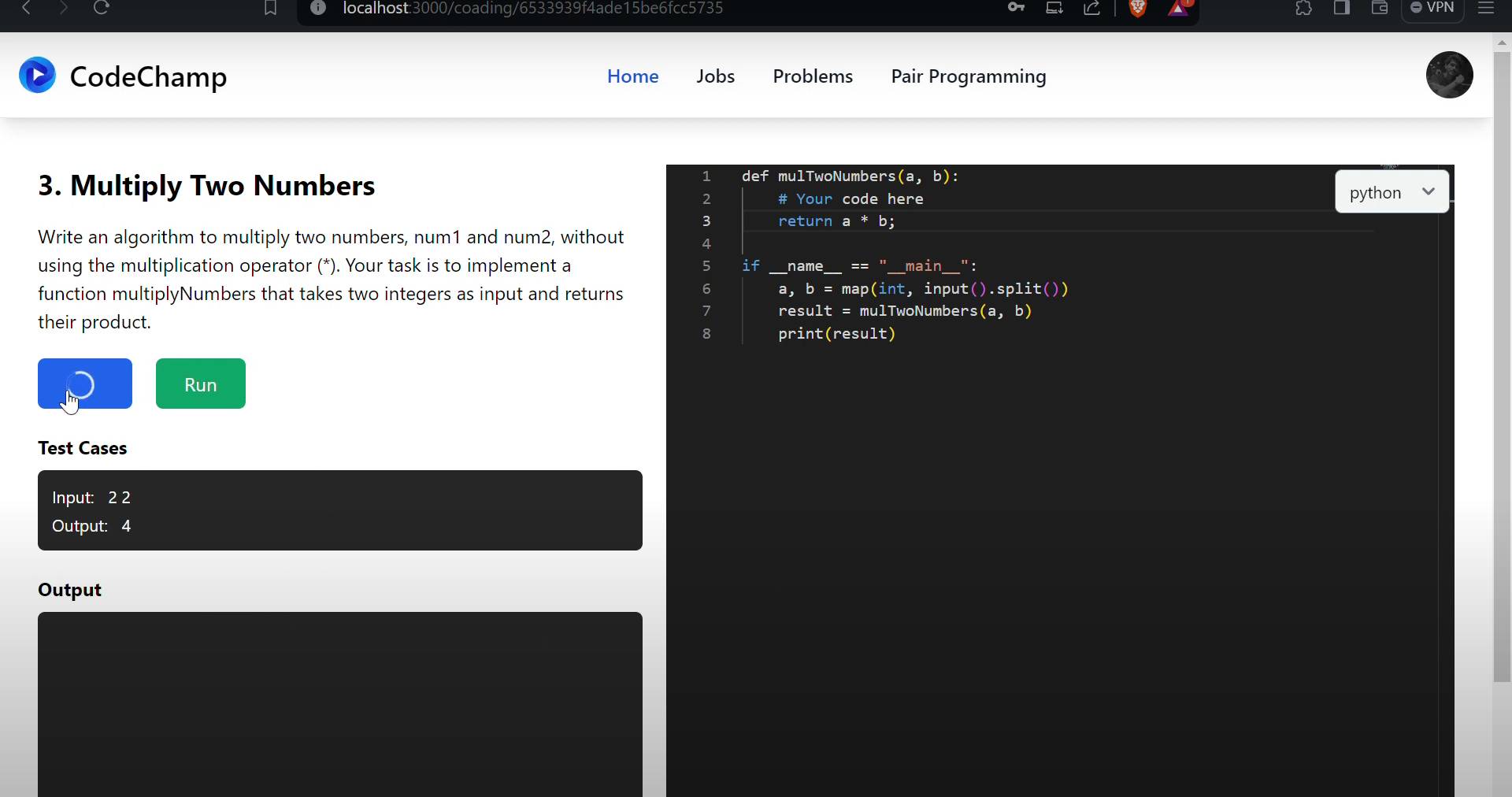The height and width of the screenshot is (797, 1512).
Task: Open the python language dropdown
Action: click(x=1392, y=192)
